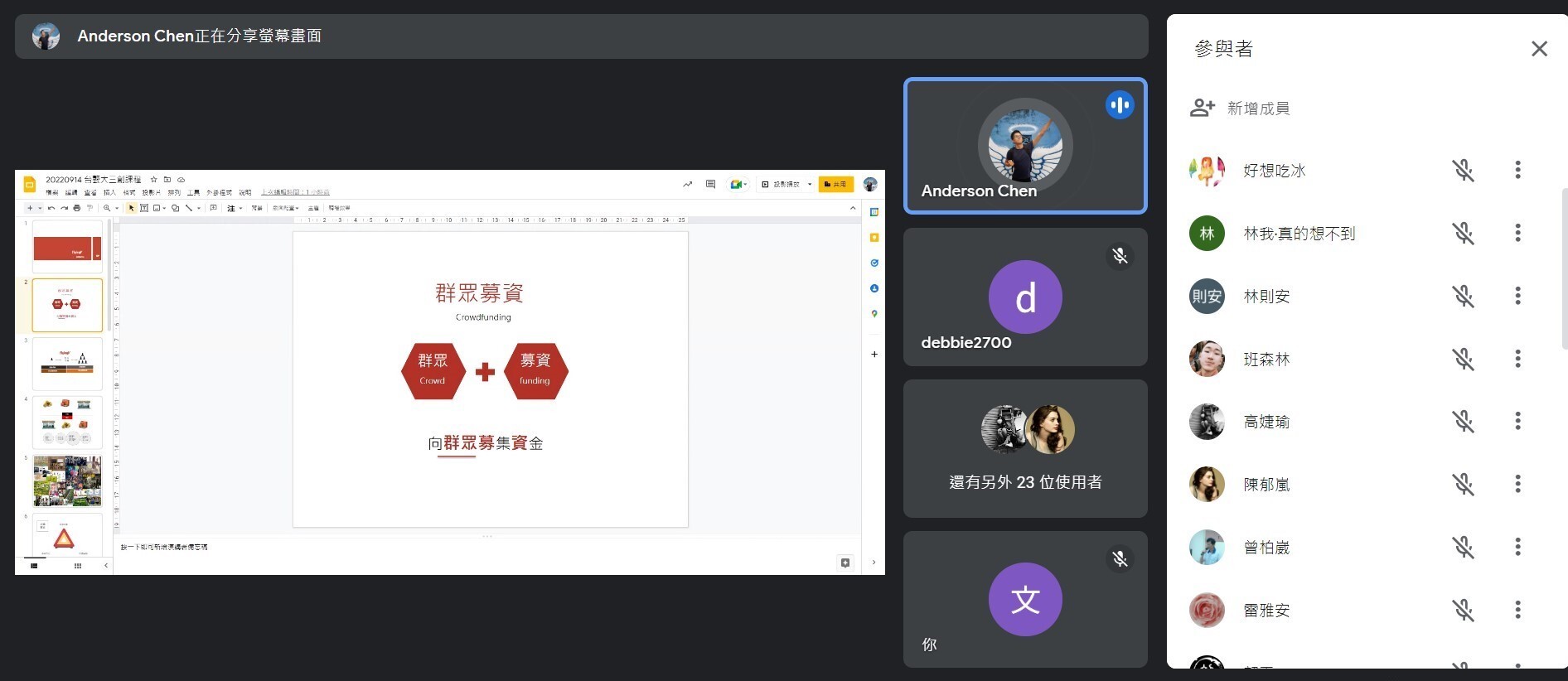The image size is (1568, 681).
Task: Open more options for 好想吃冰
Action: [x=1517, y=170]
